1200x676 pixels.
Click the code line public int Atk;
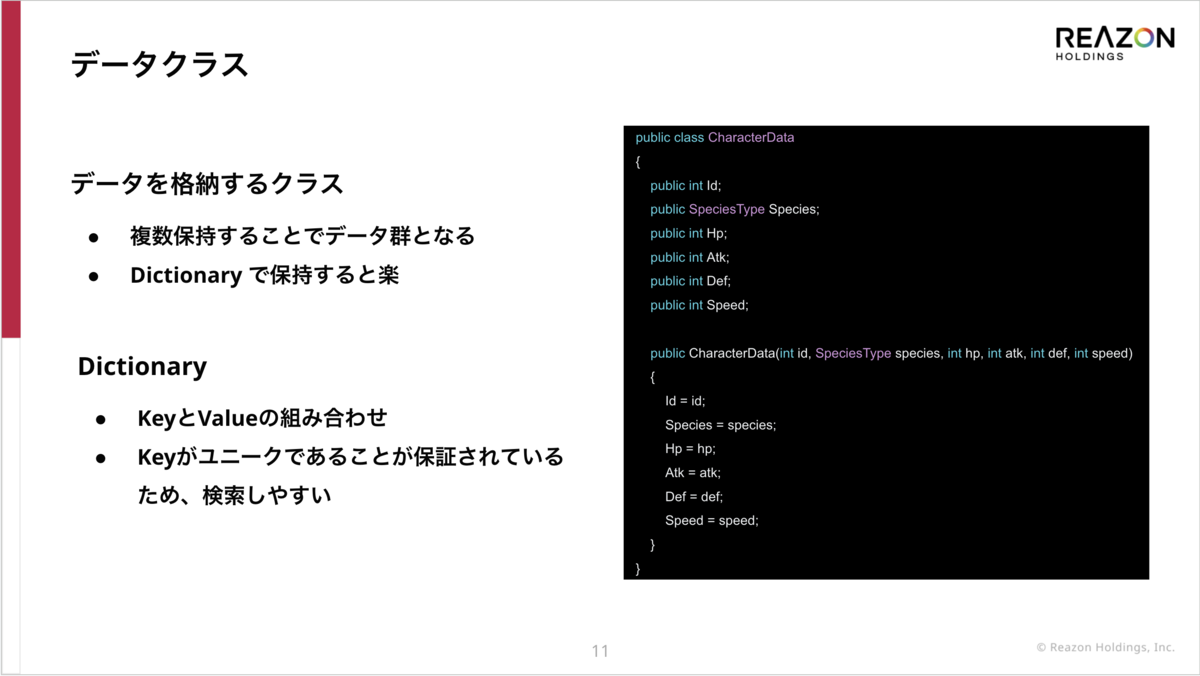coord(690,258)
